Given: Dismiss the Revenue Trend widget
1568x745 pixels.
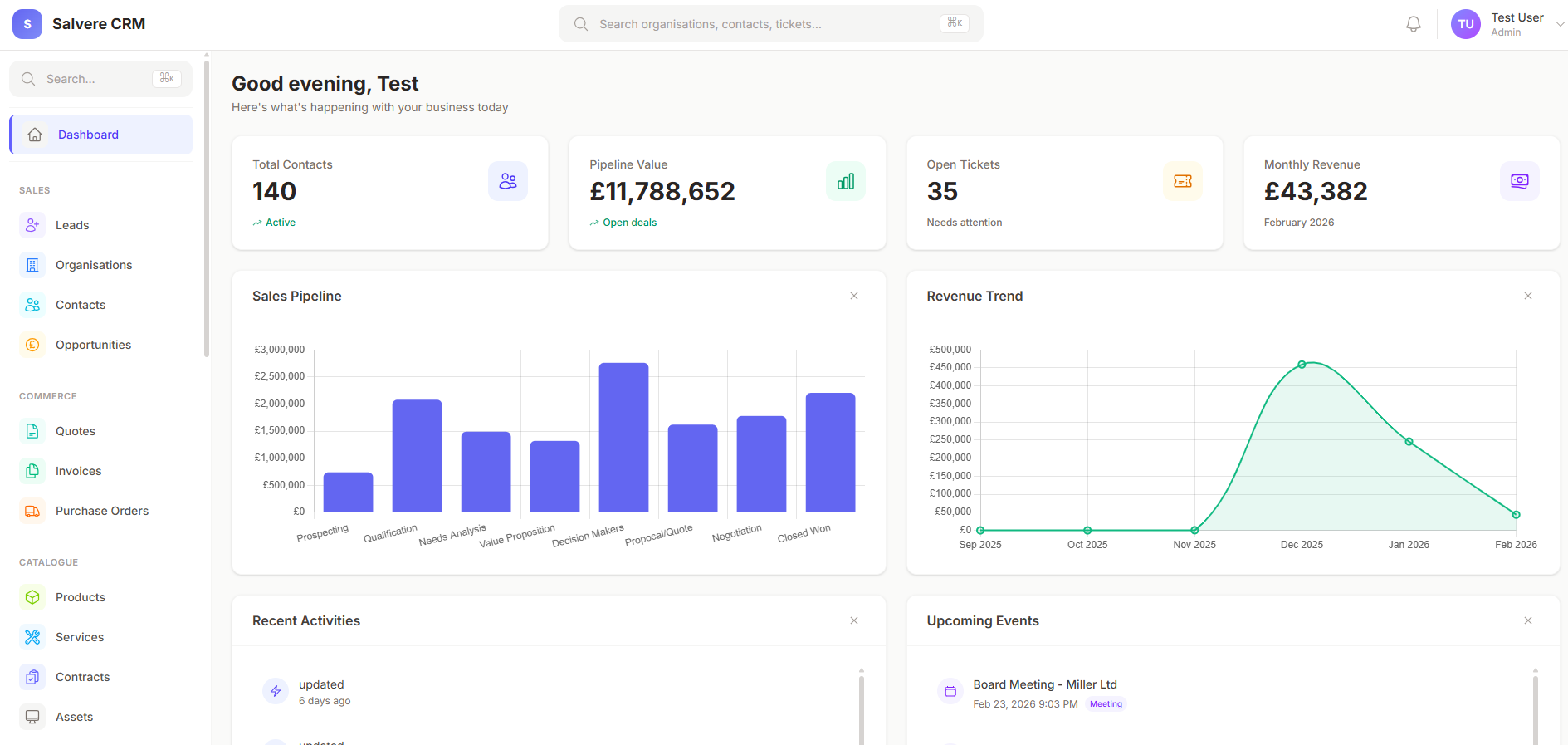Looking at the screenshot, I should [1527, 296].
